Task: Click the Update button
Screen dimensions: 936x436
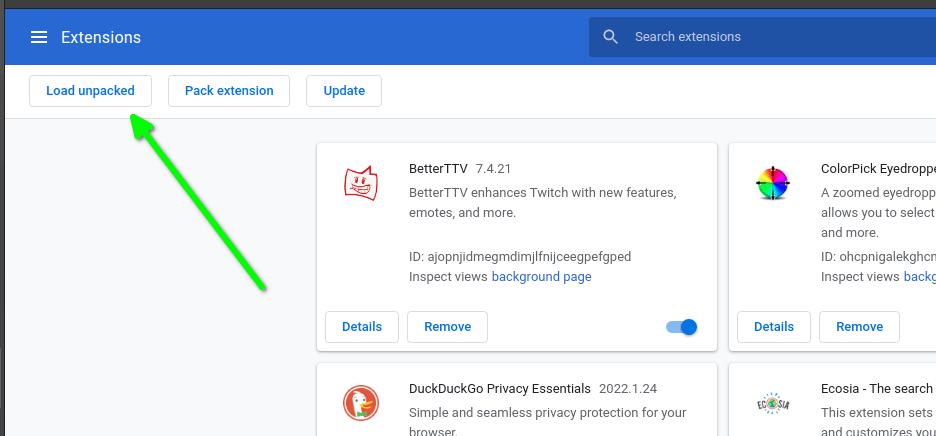Action: click(344, 91)
